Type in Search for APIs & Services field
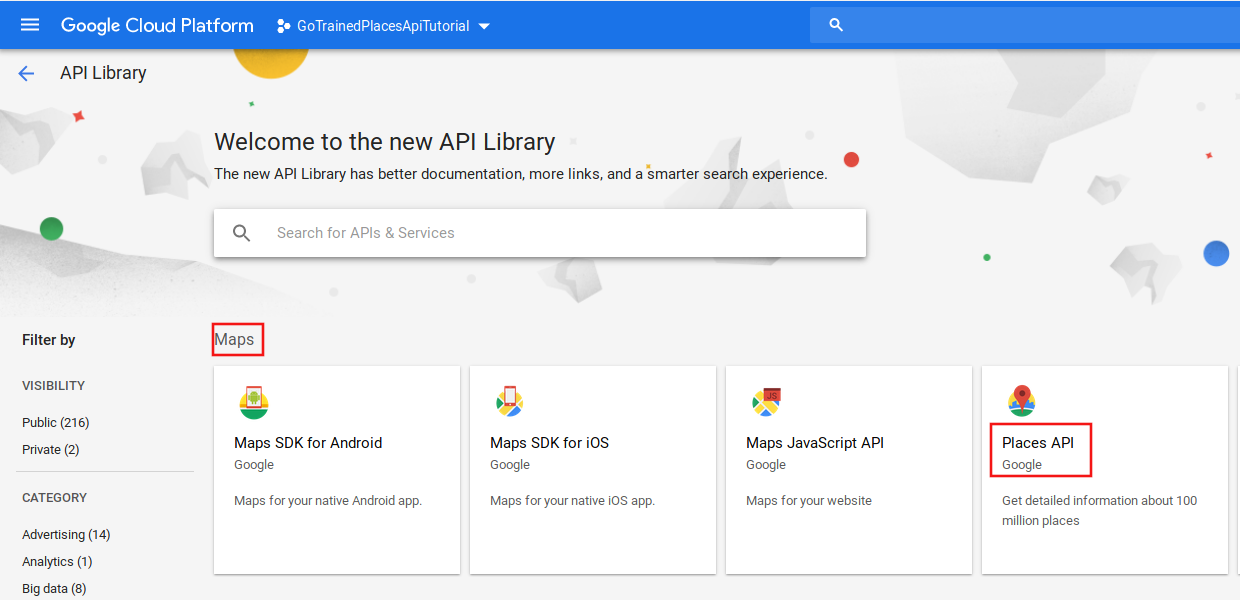1240x600 pixels. (560, 233)
